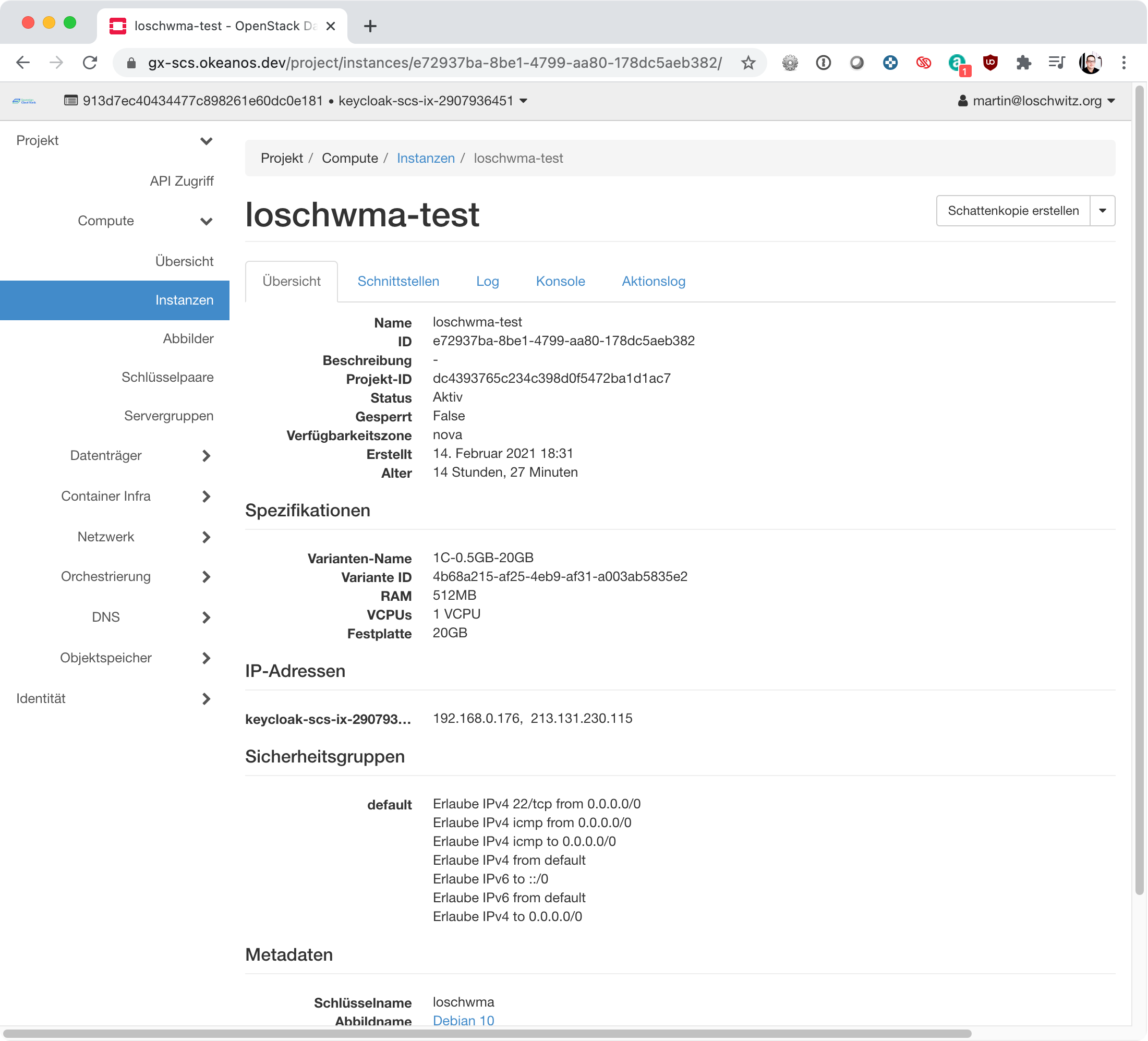Bookmark page with the star icon

pos(748,63)
